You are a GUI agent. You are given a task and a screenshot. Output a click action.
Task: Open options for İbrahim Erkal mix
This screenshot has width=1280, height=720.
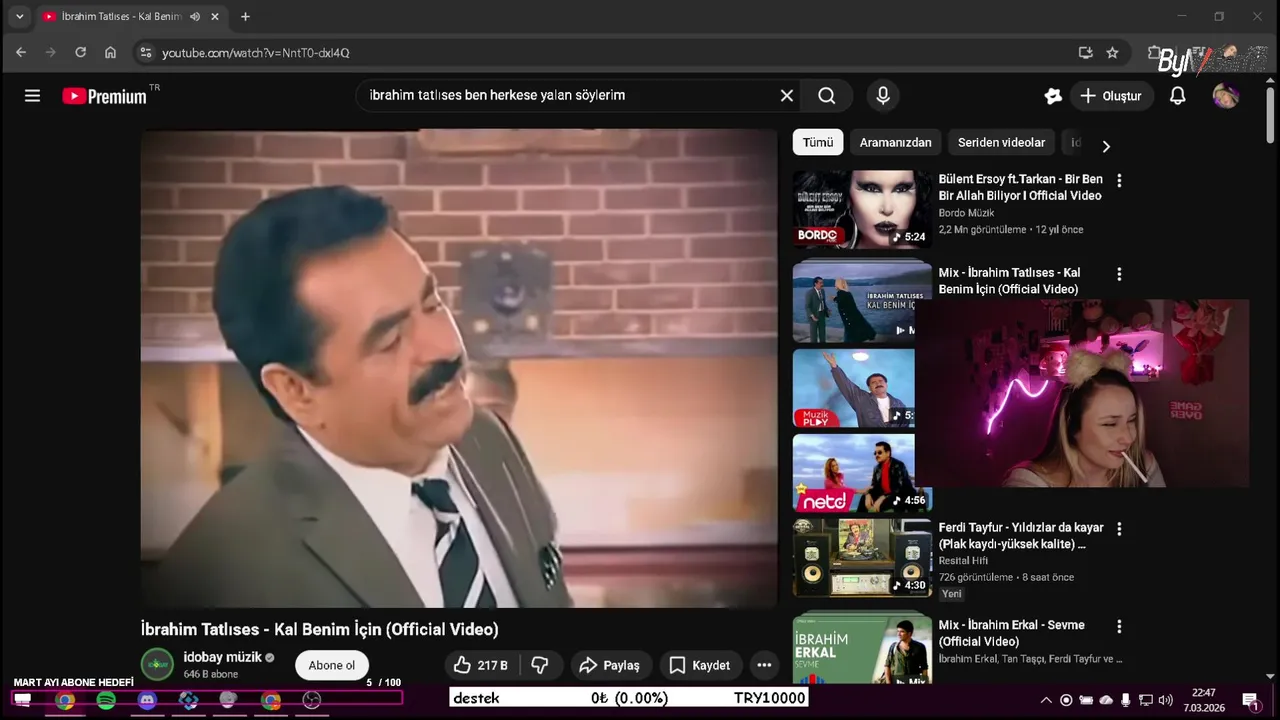pyautogui.click(x=1119, y=626)
